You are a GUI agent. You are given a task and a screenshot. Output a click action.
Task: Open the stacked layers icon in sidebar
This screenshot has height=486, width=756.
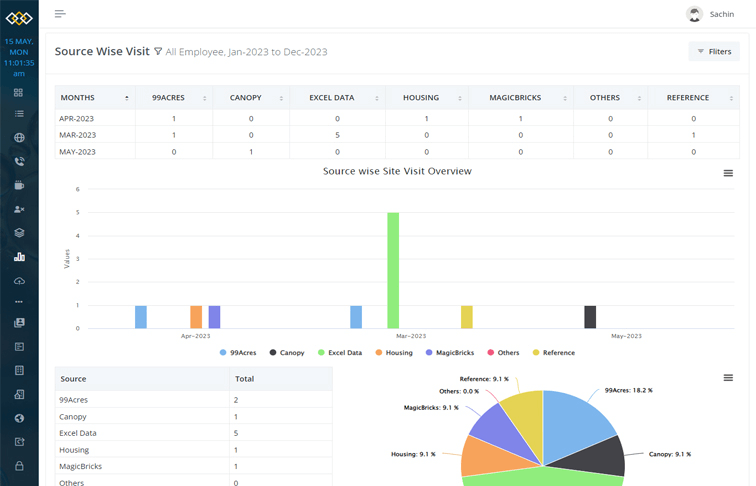coord(19,233)
